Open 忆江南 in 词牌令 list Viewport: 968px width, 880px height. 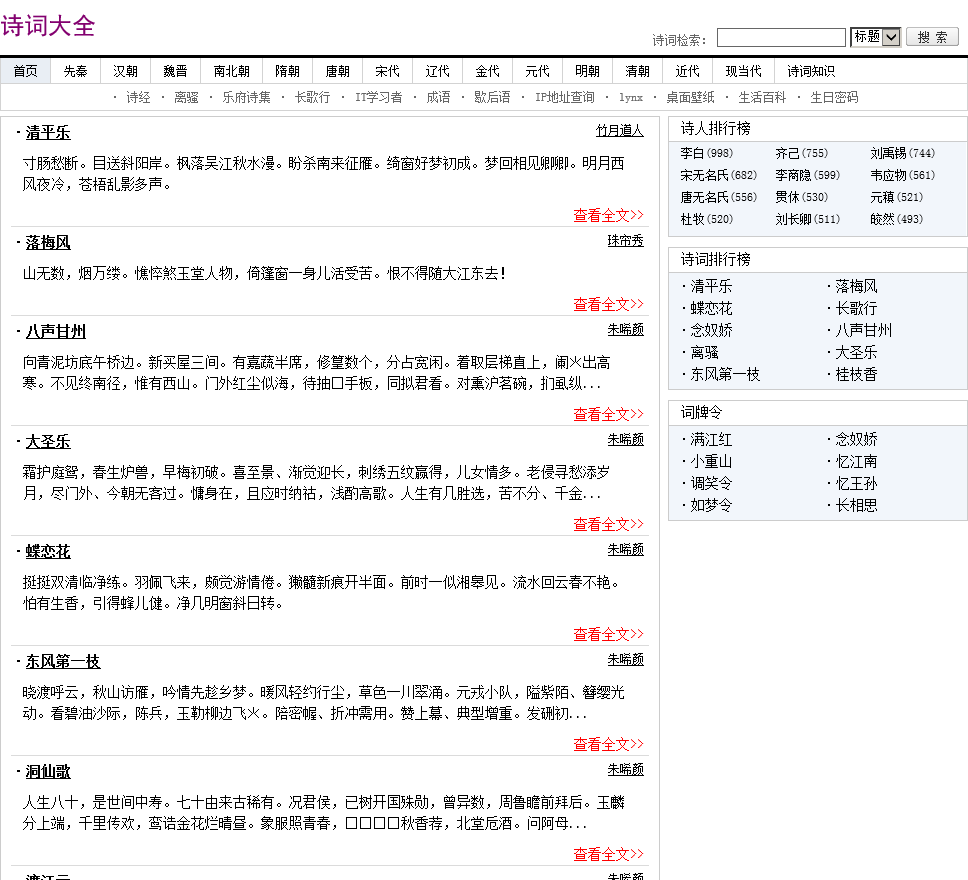pos(856,461)
